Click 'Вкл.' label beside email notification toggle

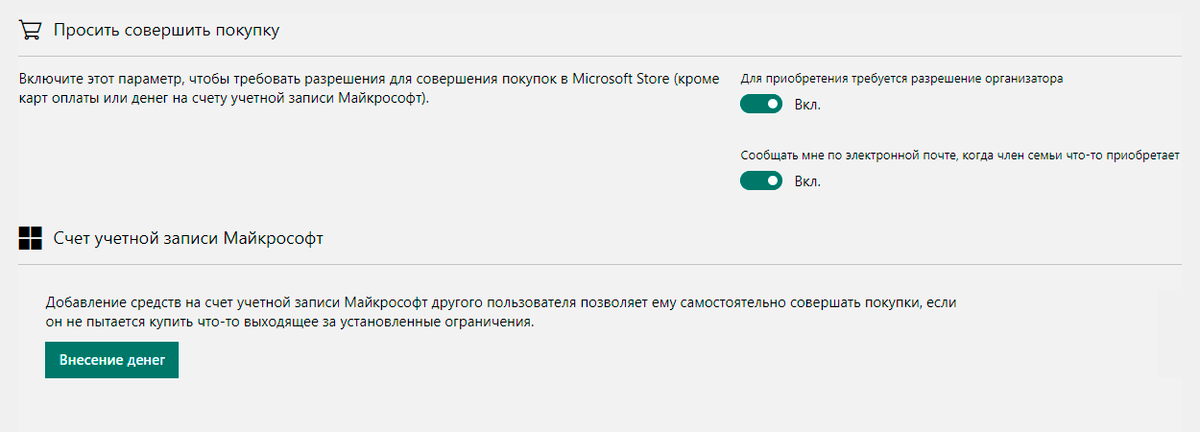click(807, 181)
